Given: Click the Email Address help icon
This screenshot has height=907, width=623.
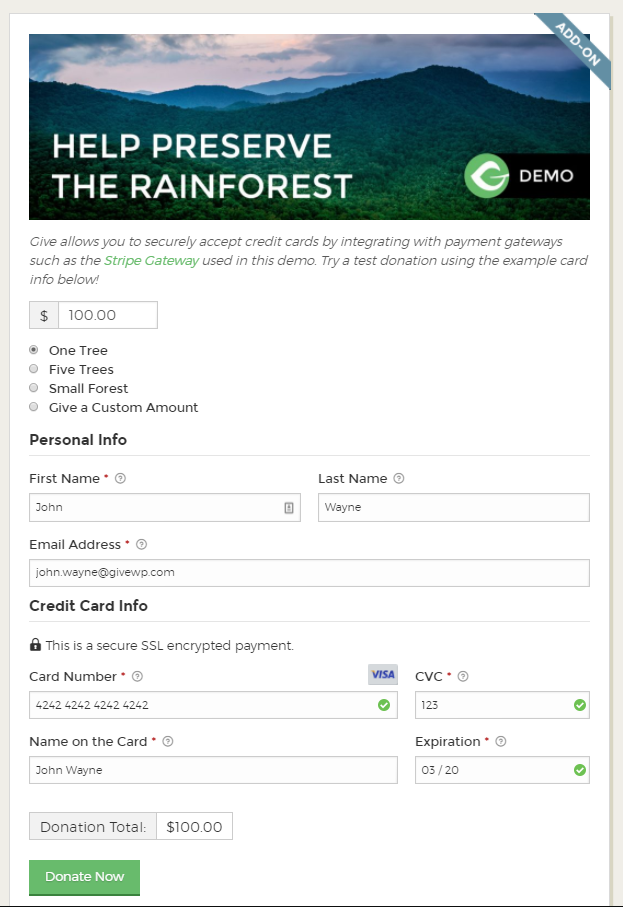Looking at the screenshot, I should 141,544.
